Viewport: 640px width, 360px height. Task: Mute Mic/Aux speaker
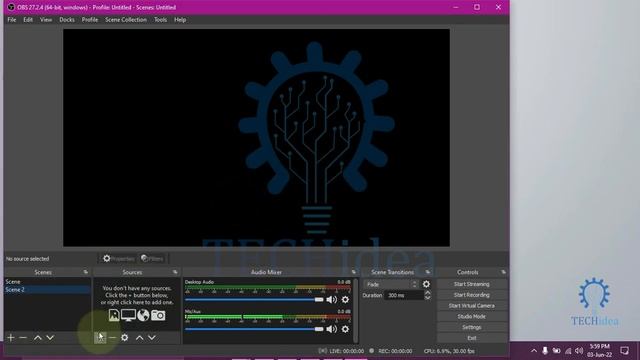331,329
